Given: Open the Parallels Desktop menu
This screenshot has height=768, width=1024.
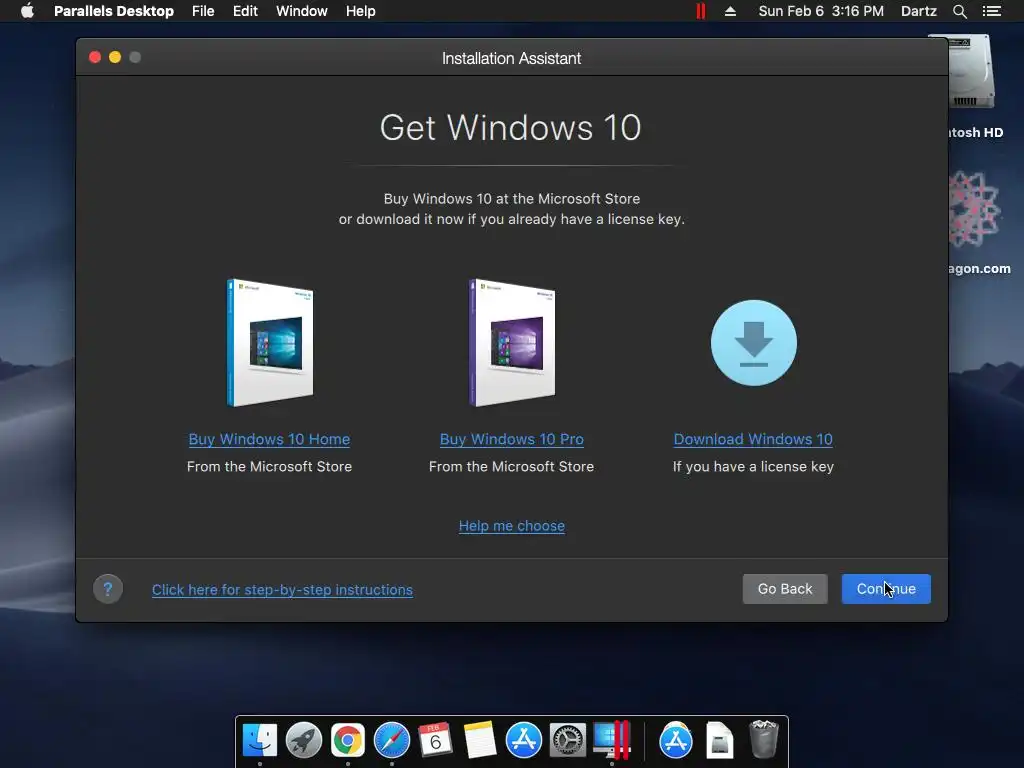Looking at the screenshot, I should tap(114, 11).
